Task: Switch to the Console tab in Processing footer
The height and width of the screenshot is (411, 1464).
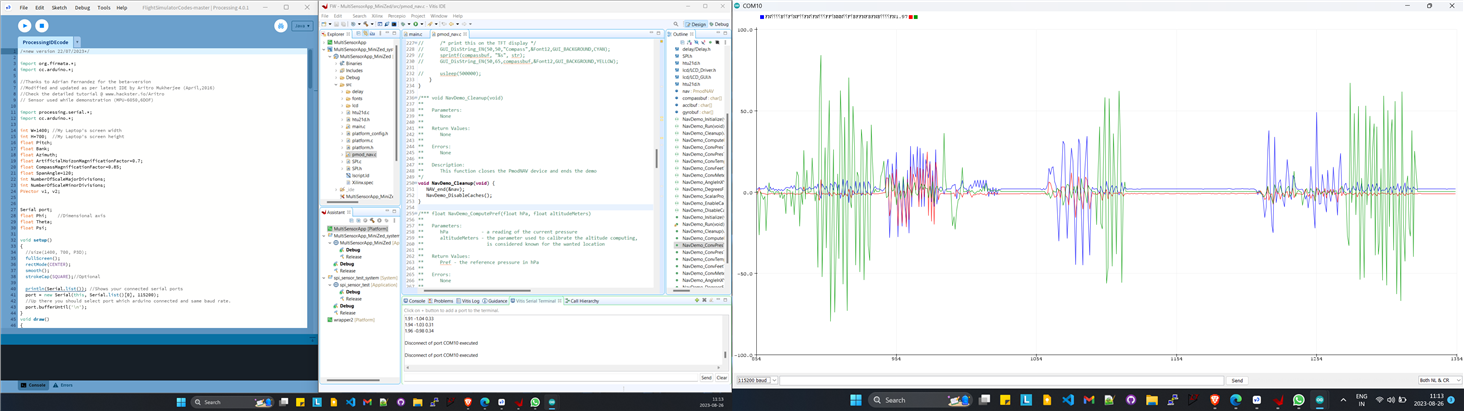Action: point(34,384)
